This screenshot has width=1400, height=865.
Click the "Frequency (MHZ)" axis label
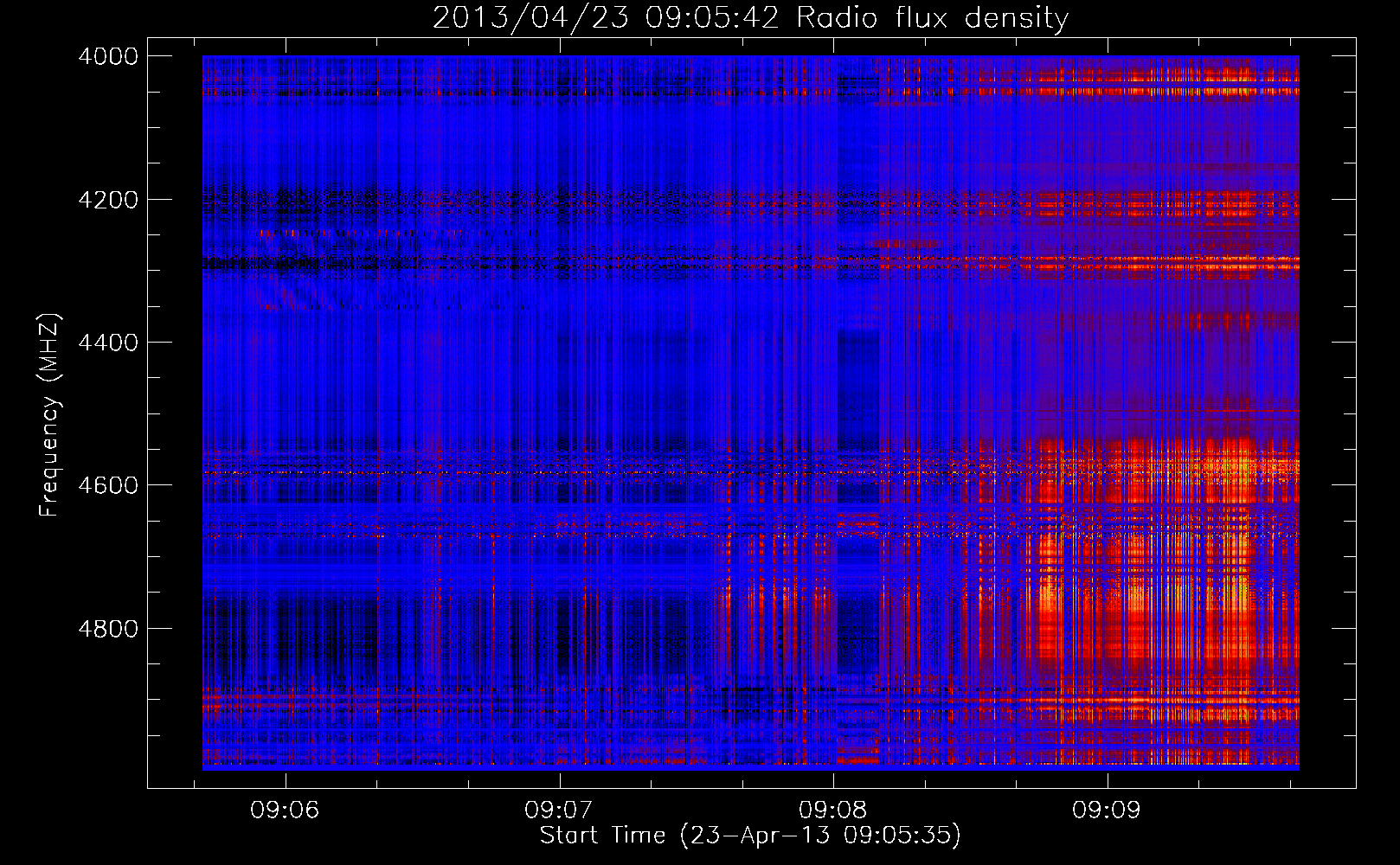coord(50,415)
